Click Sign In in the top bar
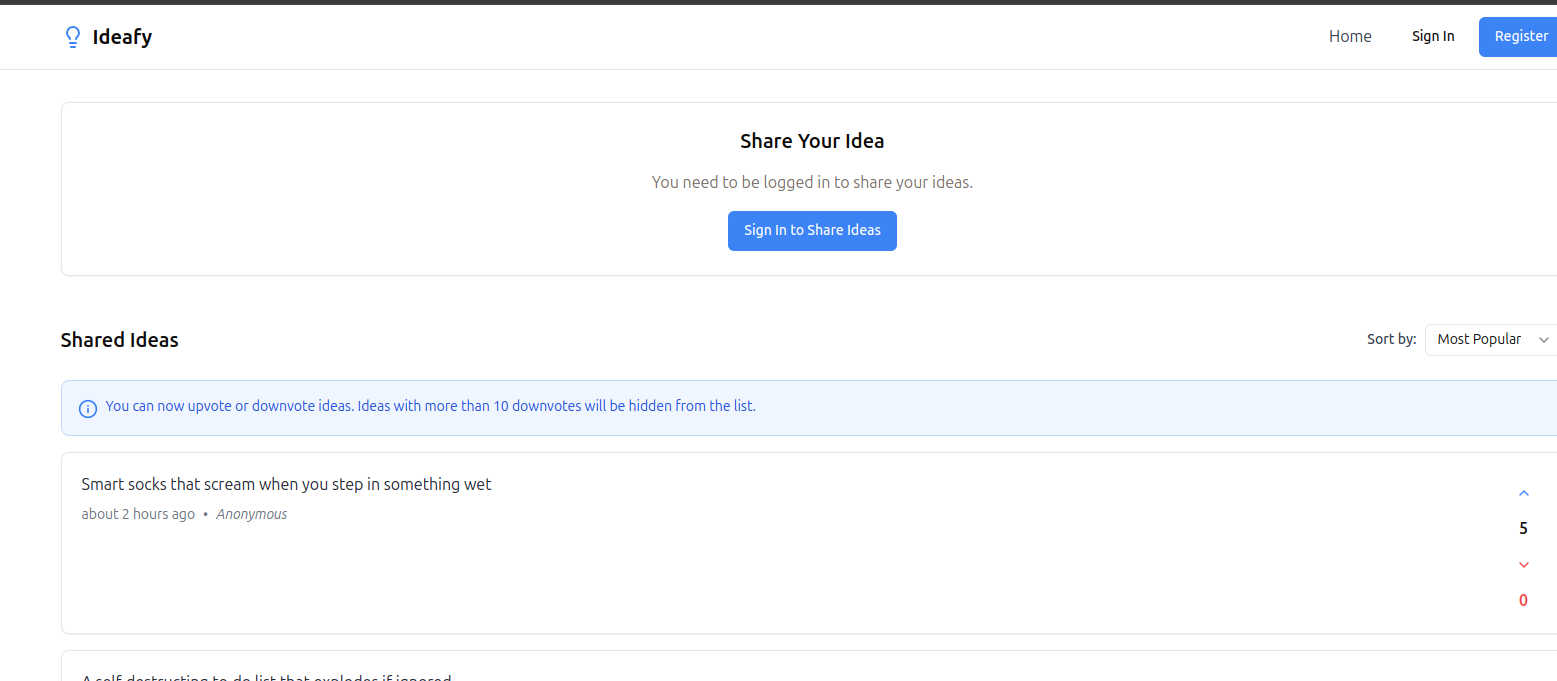Viewport: 1557px width, 681px height. tap(1433, 37)
